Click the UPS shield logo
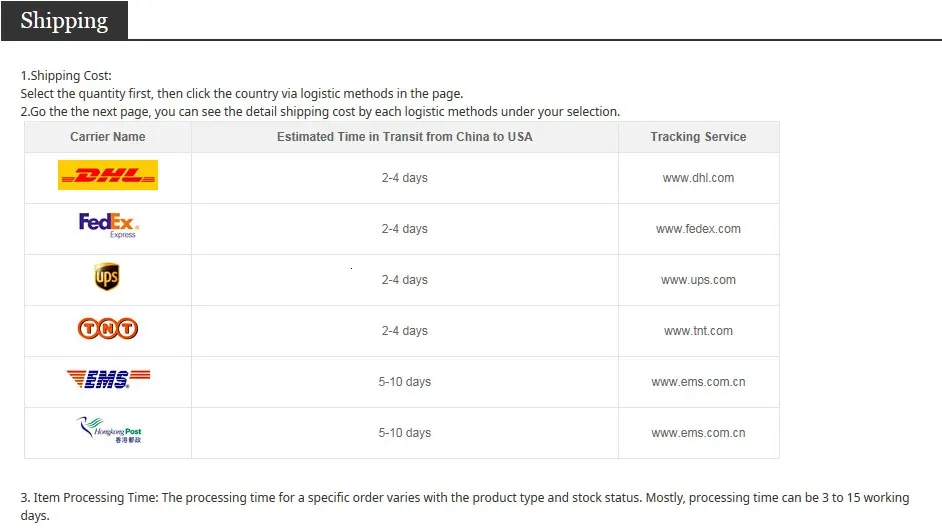This screenshot has height=530, width=942. pyautogui.click(x=107, y=276)
